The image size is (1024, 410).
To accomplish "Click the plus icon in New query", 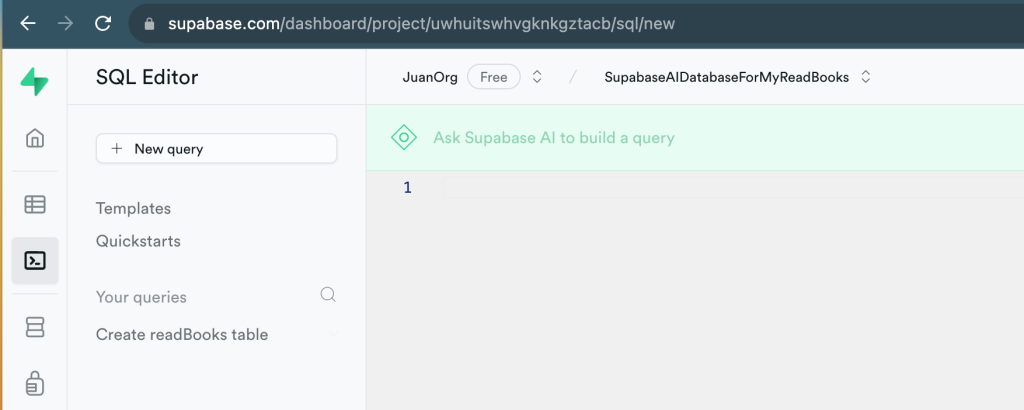I will click(117, 149).
